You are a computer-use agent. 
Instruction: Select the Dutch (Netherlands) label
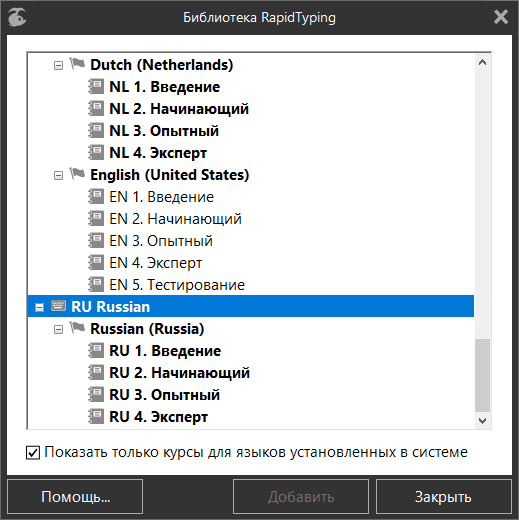162,65
